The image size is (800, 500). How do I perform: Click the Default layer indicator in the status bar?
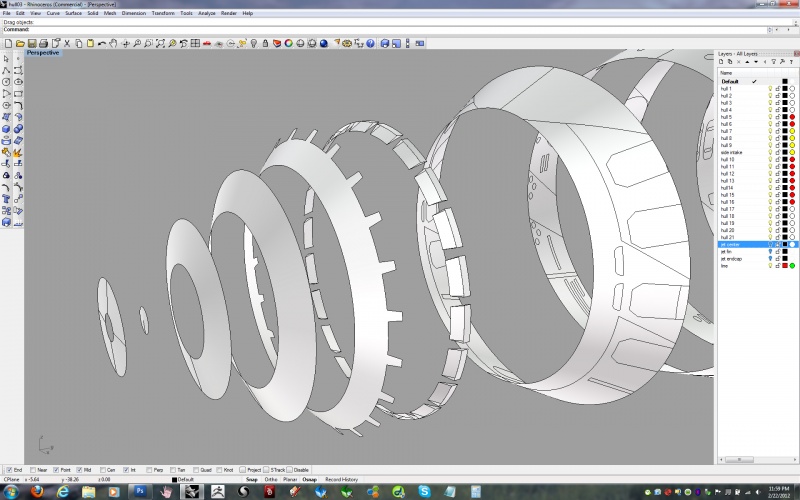pos(183,480)
